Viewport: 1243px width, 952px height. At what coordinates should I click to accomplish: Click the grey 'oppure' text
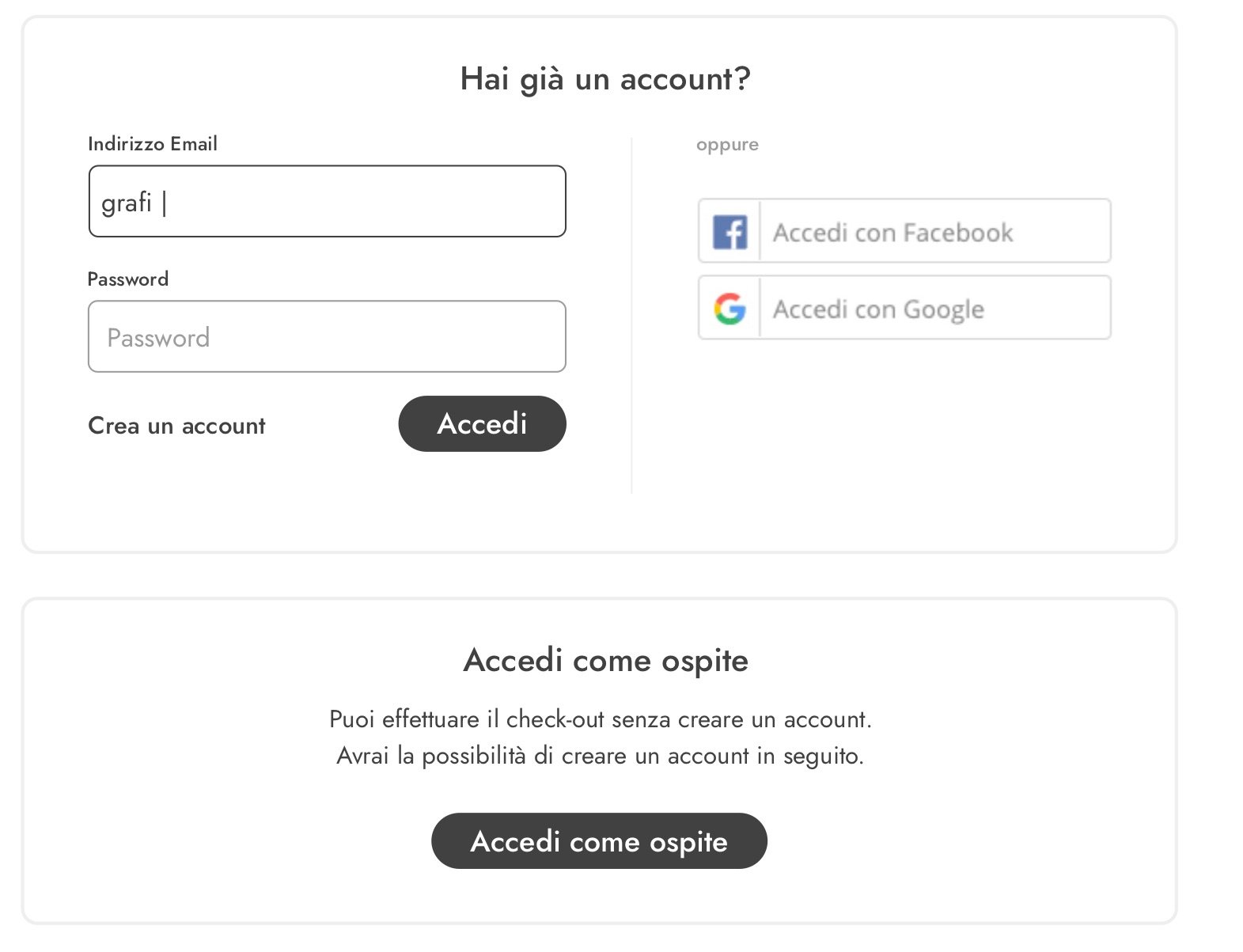[727, 145]
